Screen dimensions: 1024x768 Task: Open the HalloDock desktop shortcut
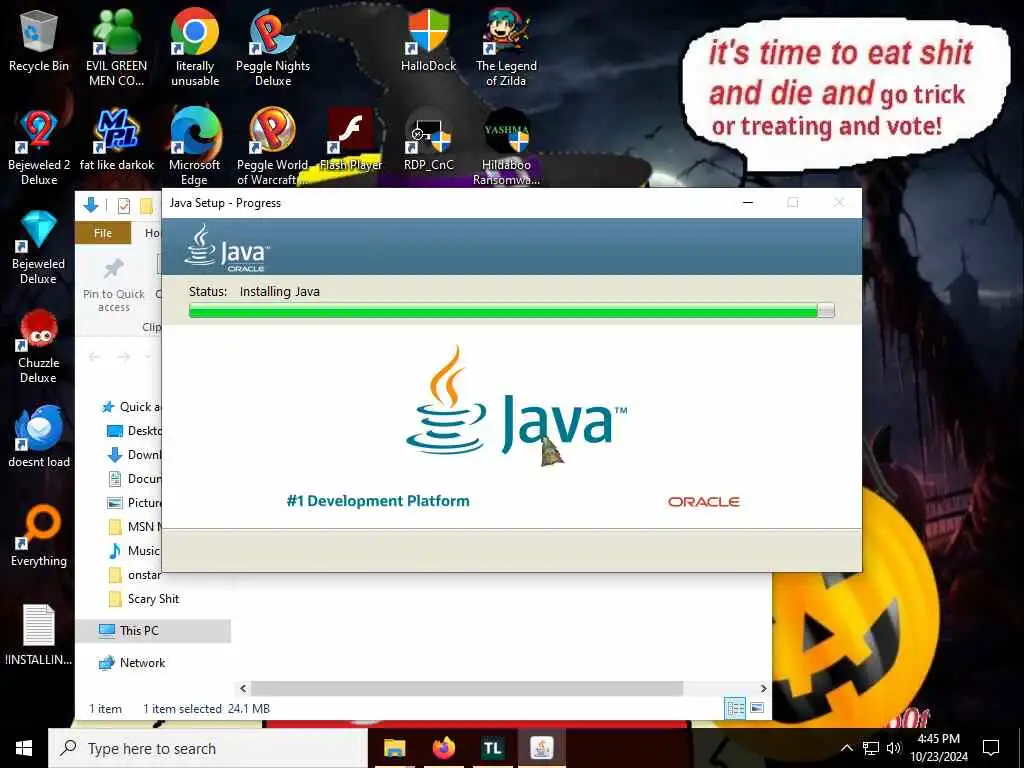428,40
